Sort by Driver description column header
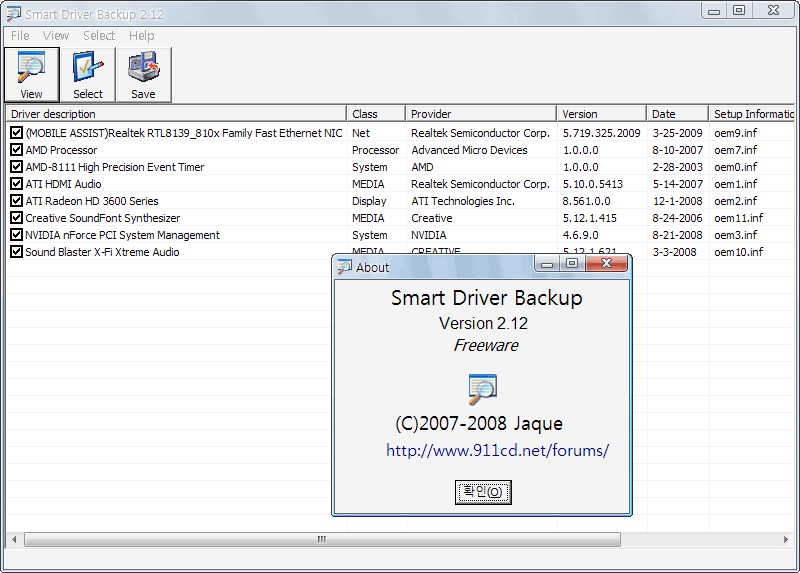This screenshot has width=800, height=573. coord(176,114)
